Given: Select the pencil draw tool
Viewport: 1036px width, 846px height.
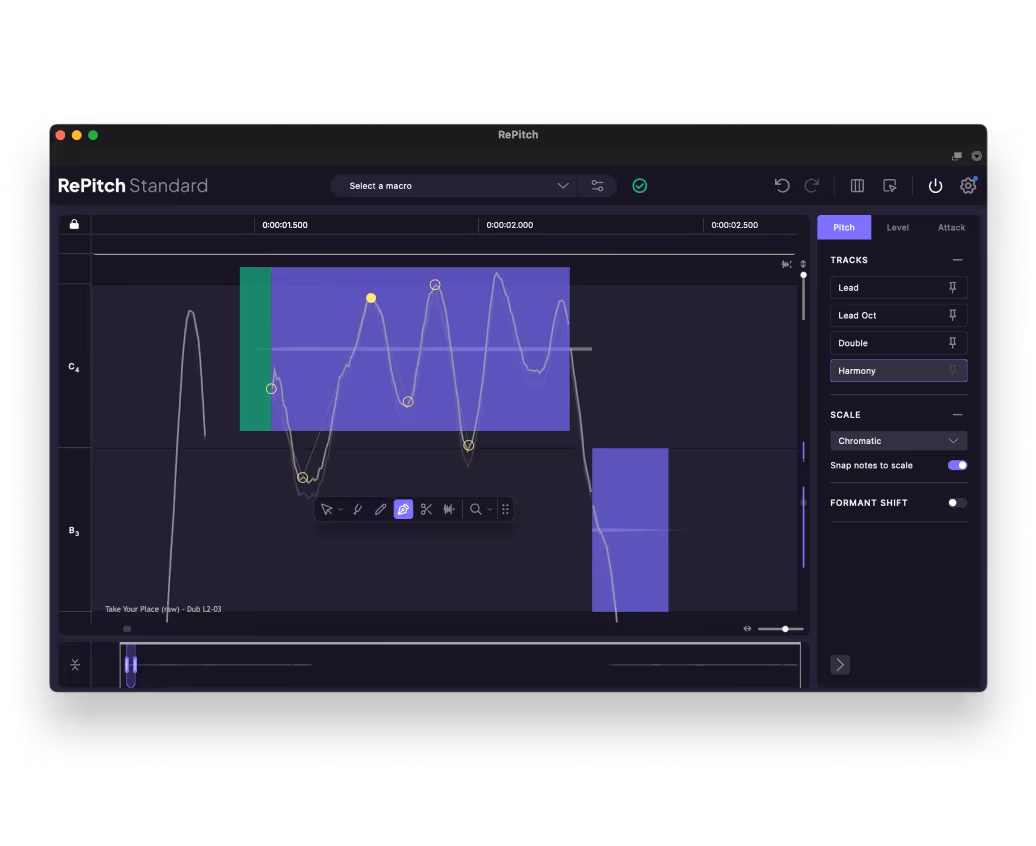Looking at the screenshot, I should (380, 509).
